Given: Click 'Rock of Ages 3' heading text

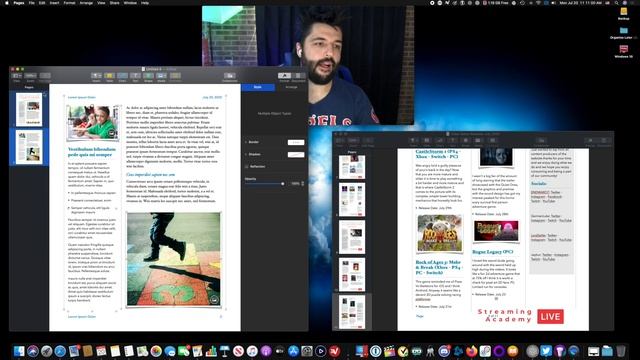Looking at the screenshot, I should click(438, 267).
